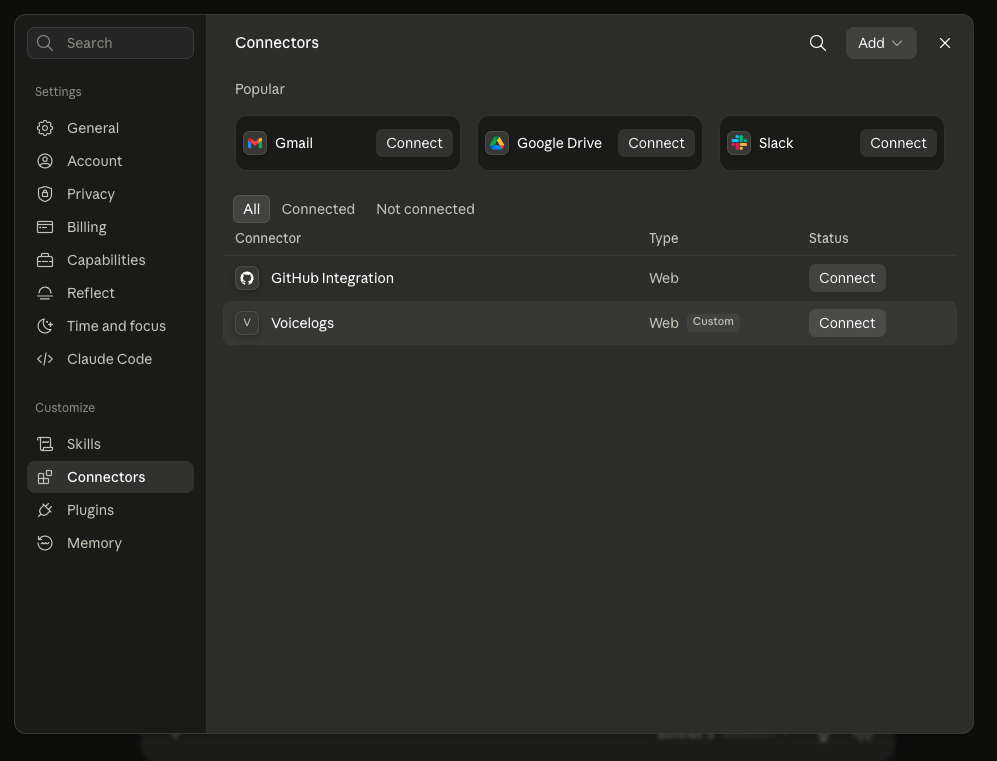997x761 pixels.
Task: Click the Time and focus moon icon
Action: coord(45,326)
